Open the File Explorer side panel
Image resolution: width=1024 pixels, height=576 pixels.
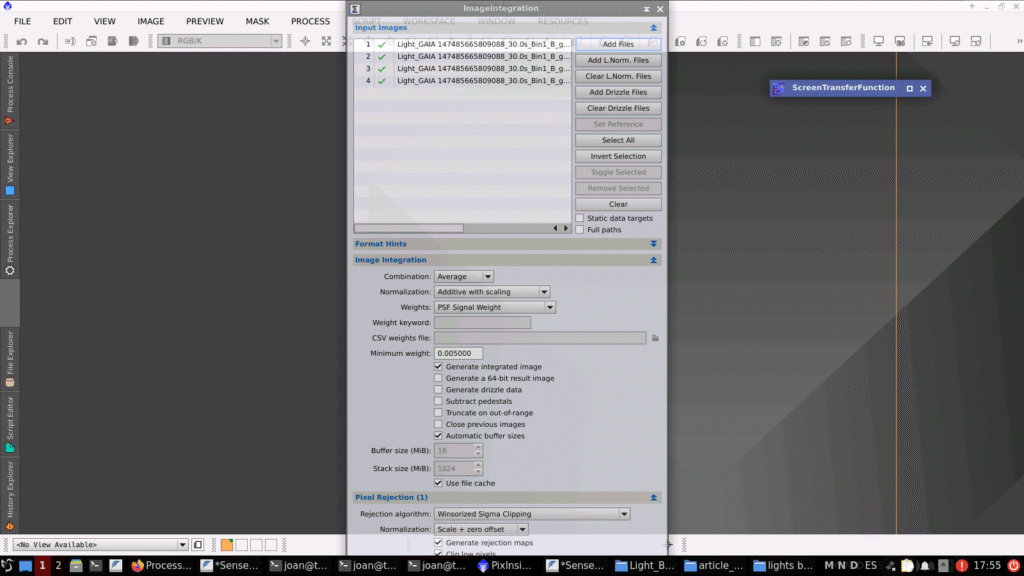click(10, 358)
